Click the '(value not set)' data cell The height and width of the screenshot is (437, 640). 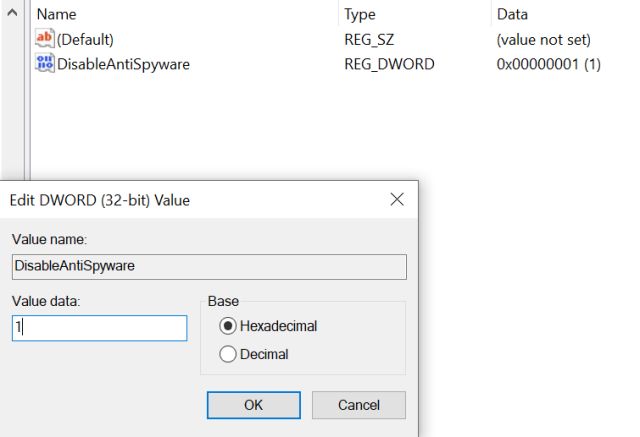pos(543,40)
